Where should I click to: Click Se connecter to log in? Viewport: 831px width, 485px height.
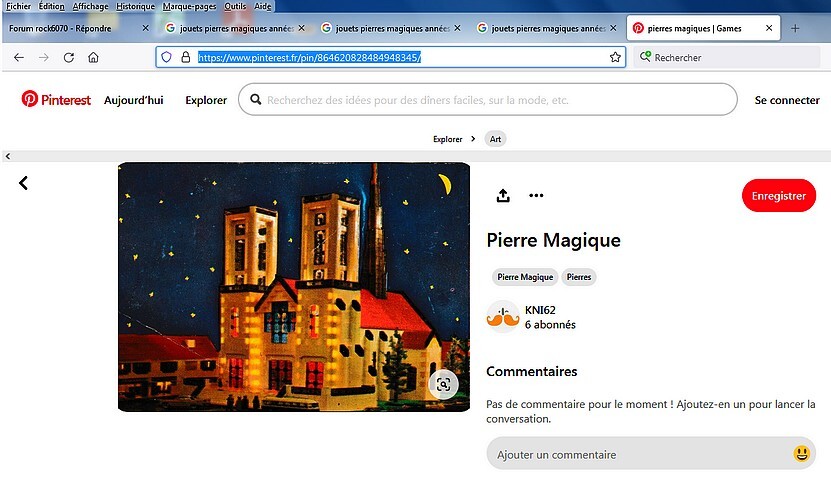(787, 100)
